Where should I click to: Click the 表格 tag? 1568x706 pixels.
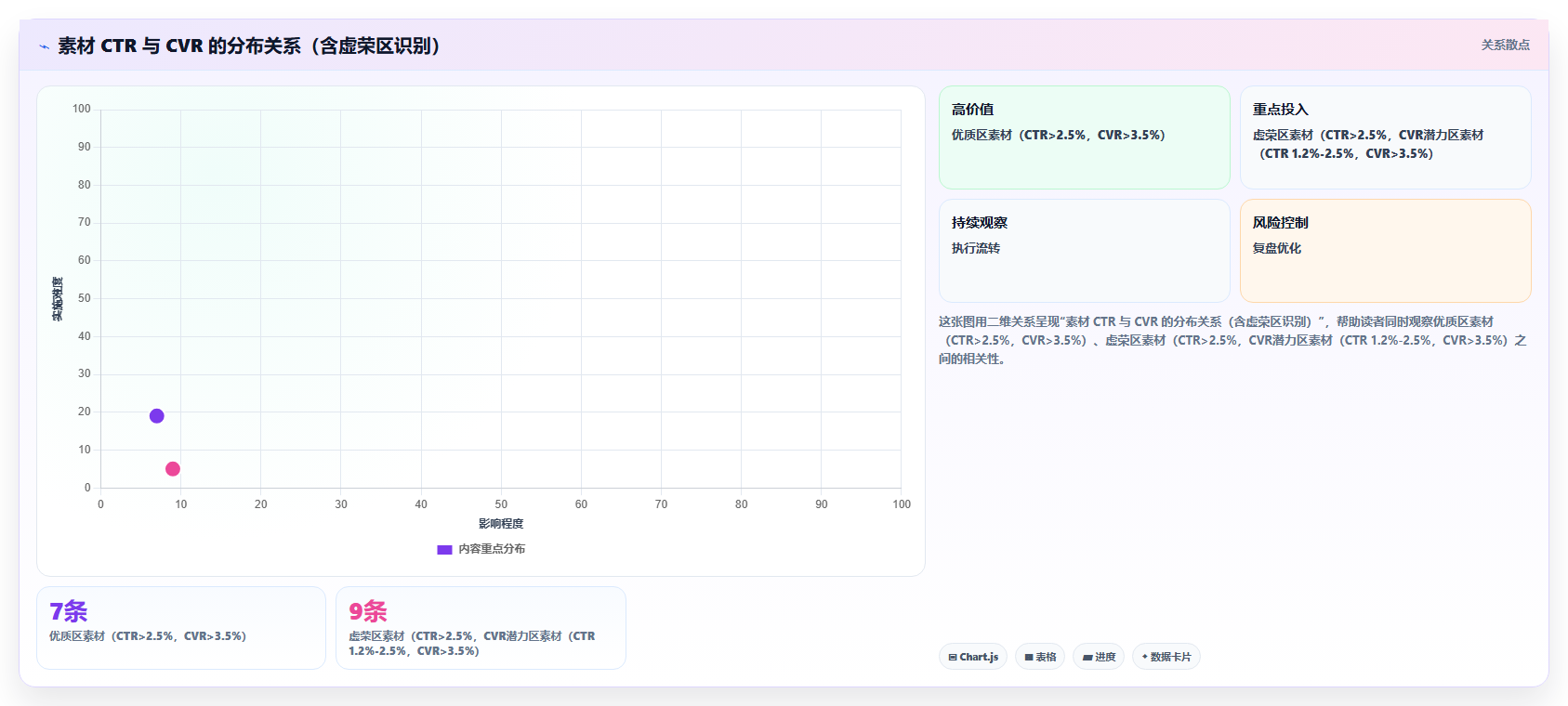[x=1040, y=657]
